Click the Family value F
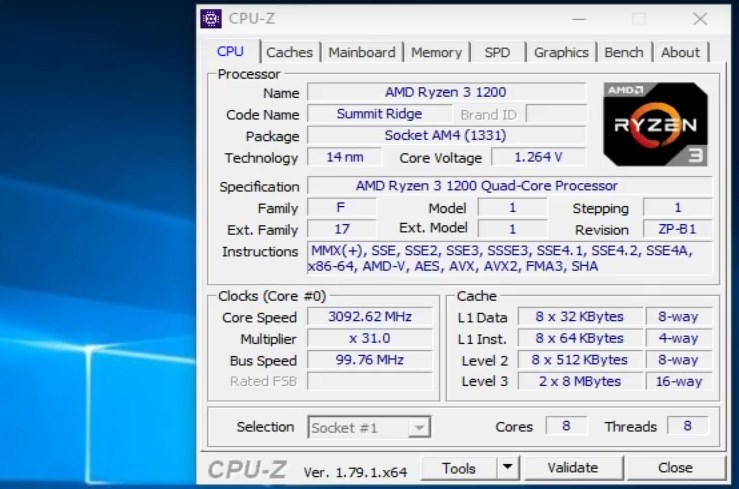The height and width of the screenshot is (489, 739). click(342, 207)
